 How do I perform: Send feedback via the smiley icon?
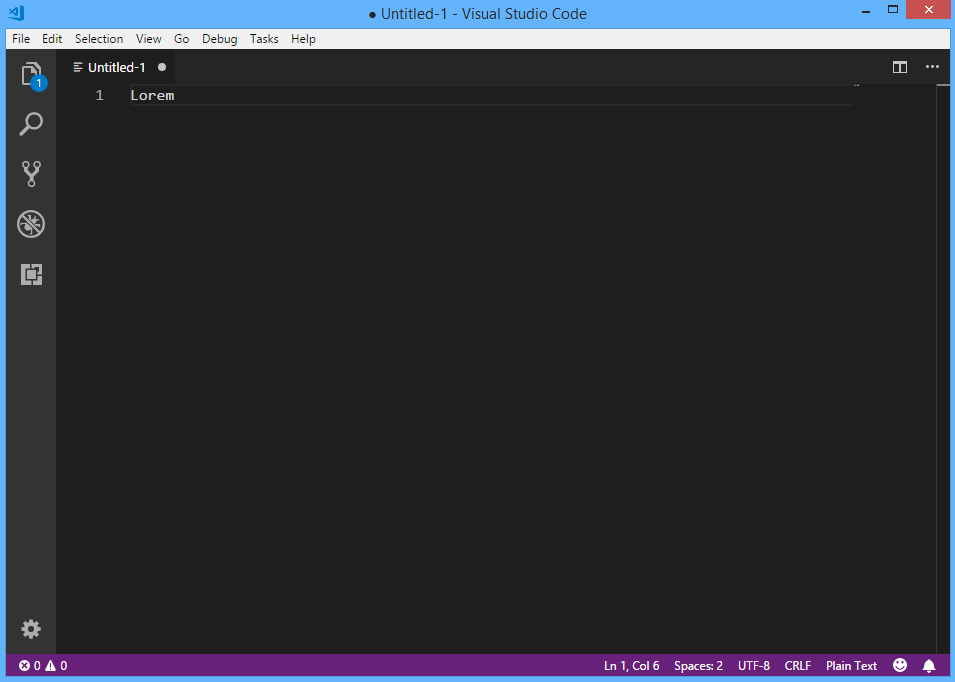pyautogui.click(x=899, y=665)
